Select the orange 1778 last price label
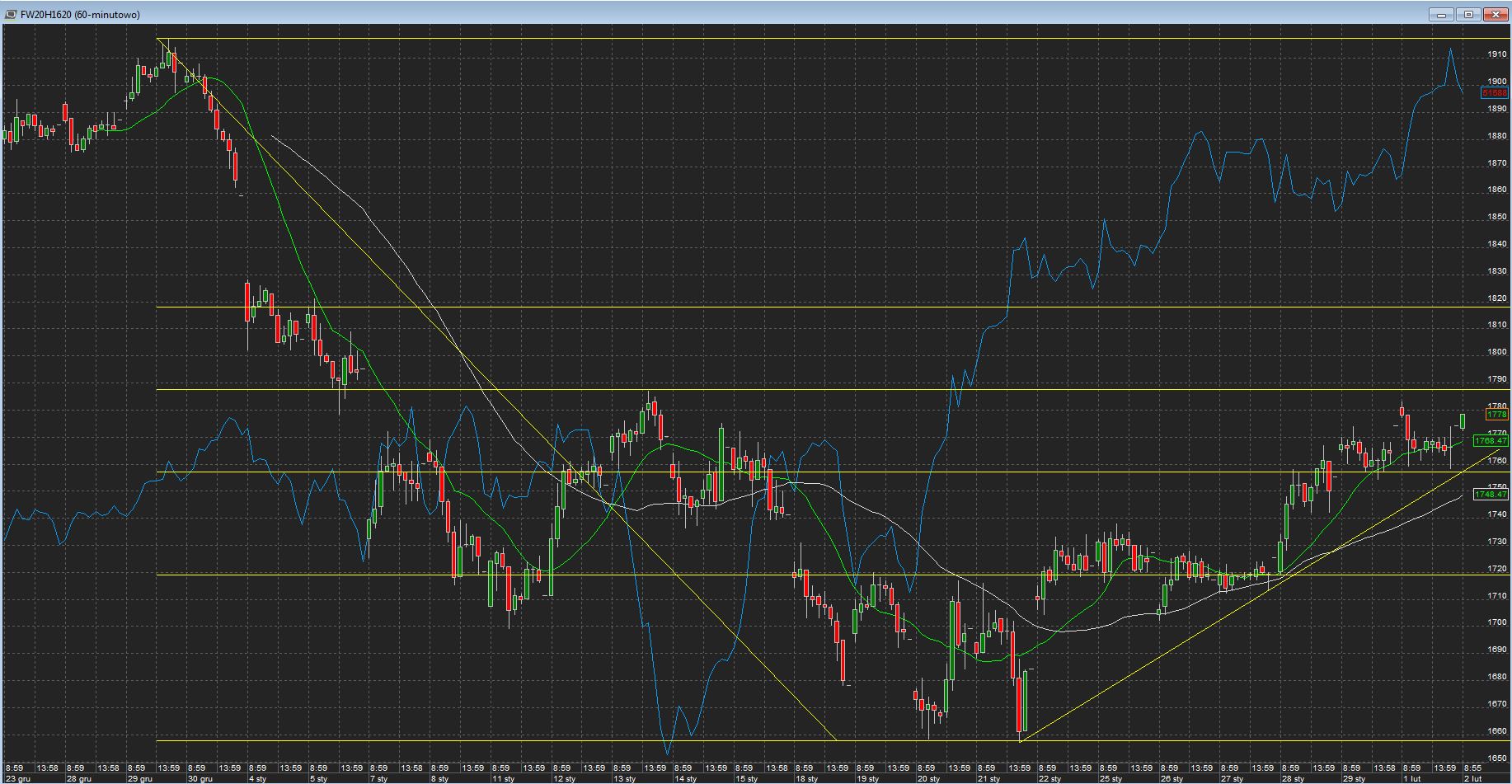 point(1497,415)
